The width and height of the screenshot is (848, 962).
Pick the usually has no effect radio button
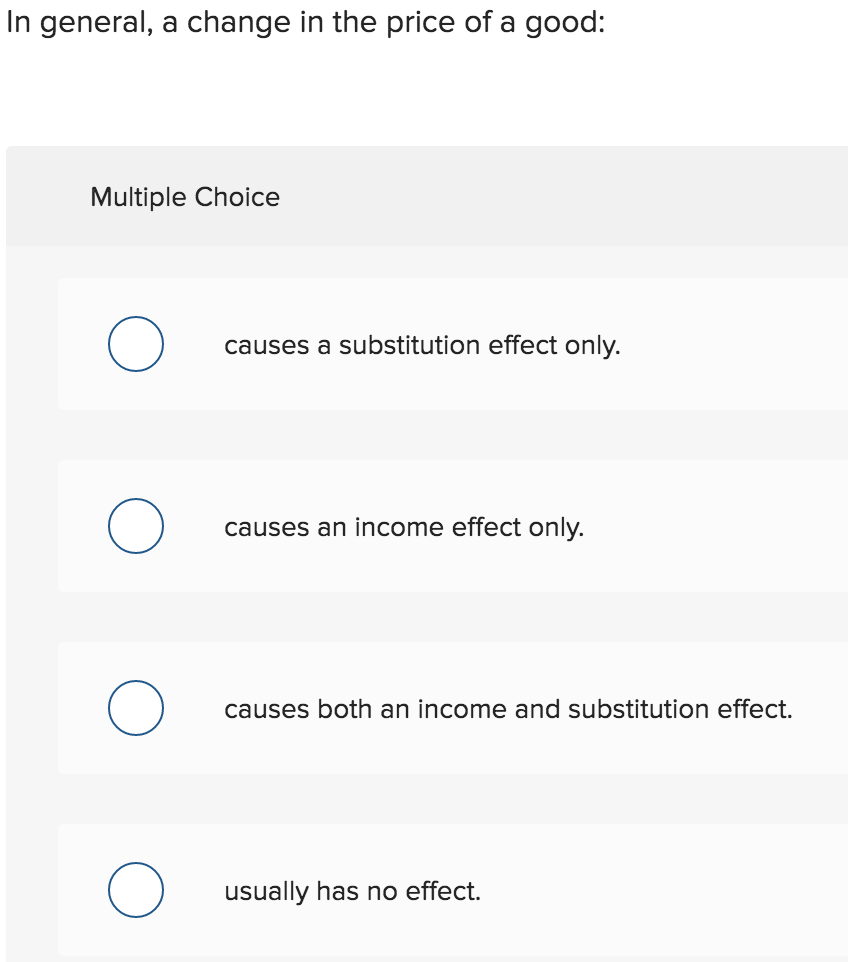tap(136, 890)
